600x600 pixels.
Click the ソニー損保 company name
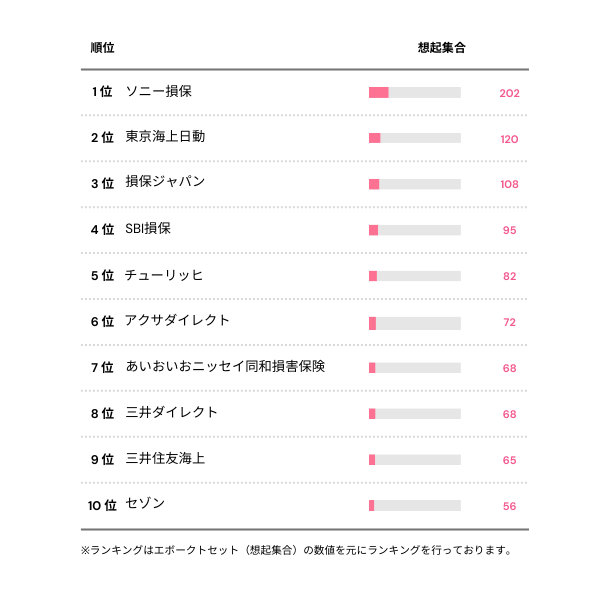pyautogui.click(x=158, y=91)
